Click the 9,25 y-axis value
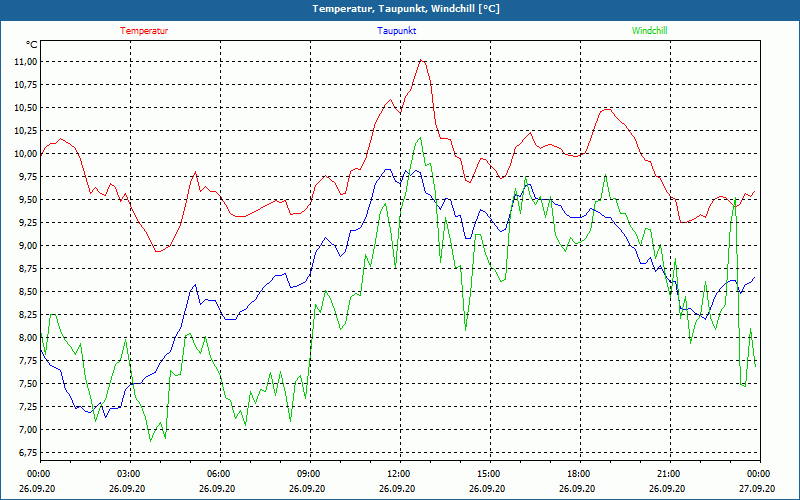 coord(28,222)
